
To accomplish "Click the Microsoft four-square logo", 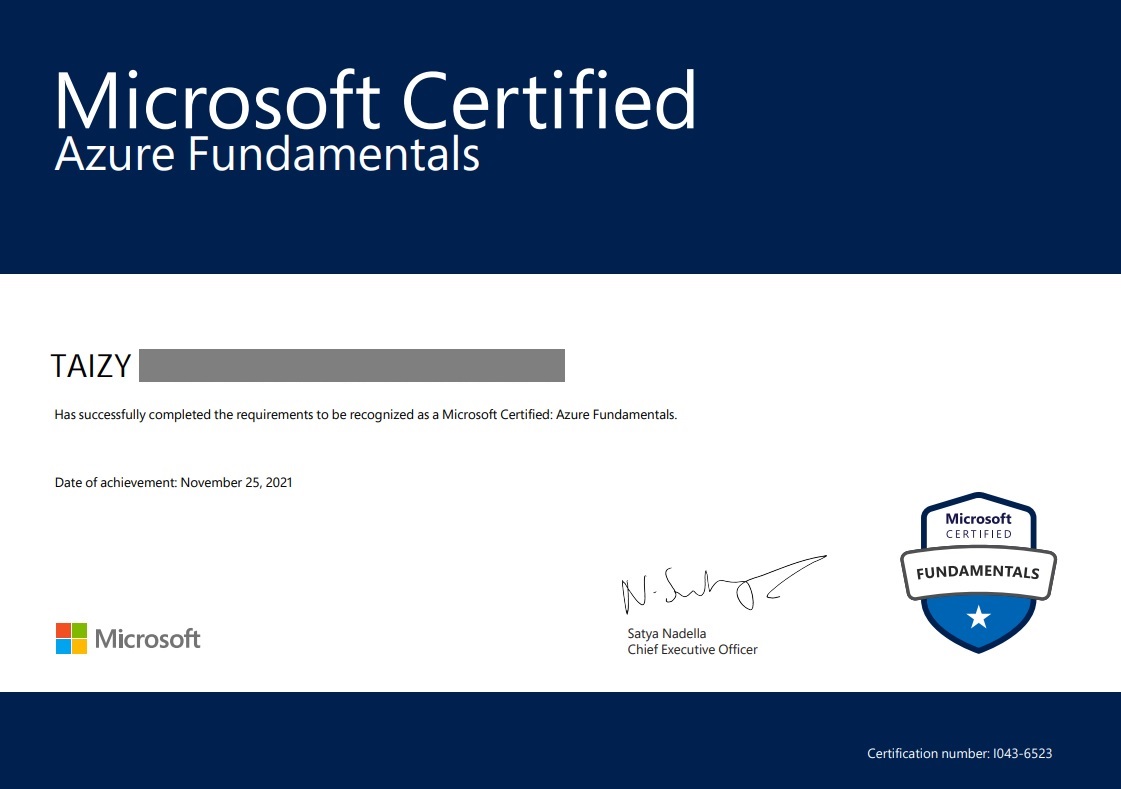I will 71,638.
